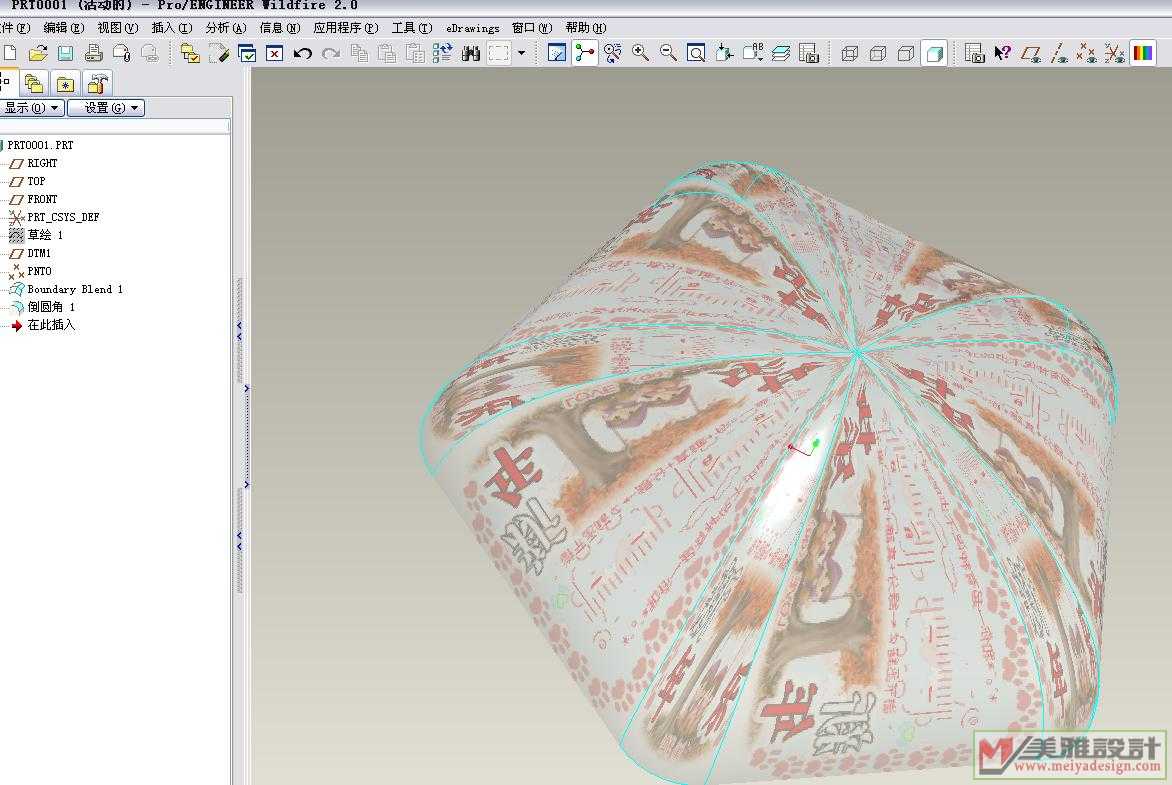Open the 编辑 menu
The height and width of the screenshot is (785, 1172).
point(64,28)
